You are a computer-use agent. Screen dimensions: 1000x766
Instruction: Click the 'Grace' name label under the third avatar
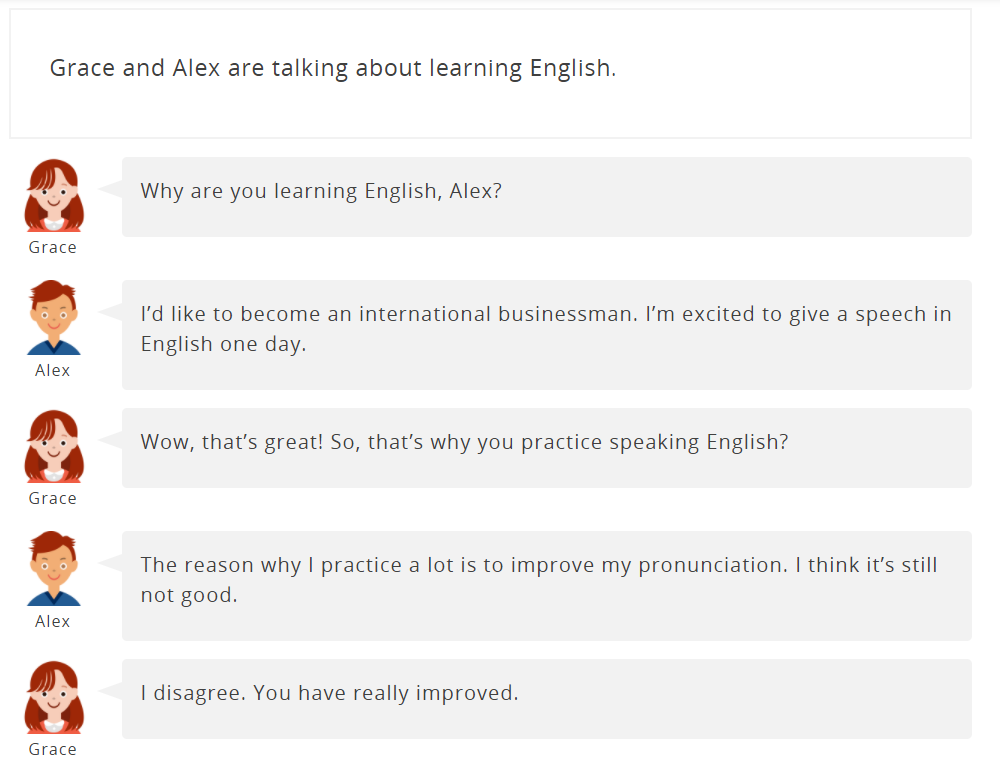click(x=53, y=499)
